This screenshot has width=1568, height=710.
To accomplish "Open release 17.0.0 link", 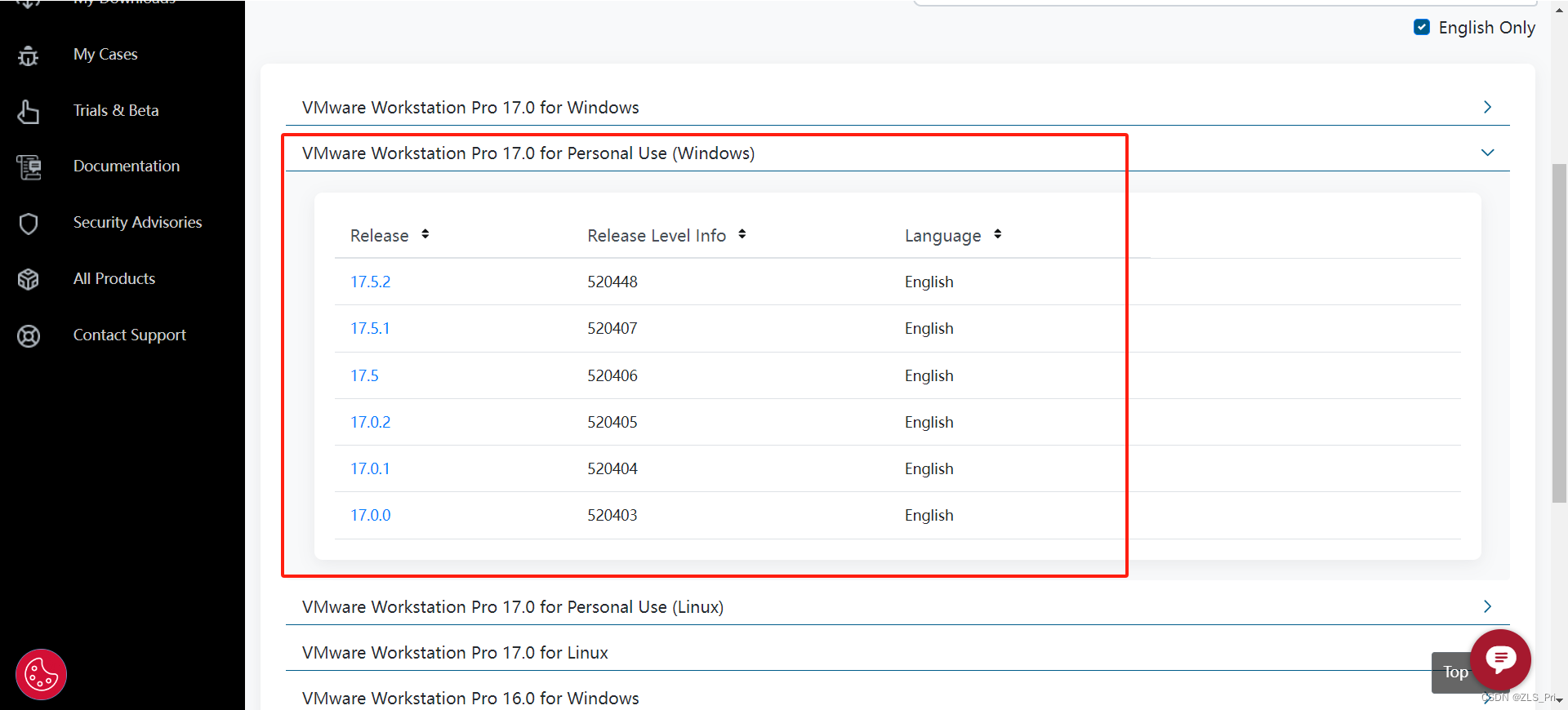I will pos(371,515).
